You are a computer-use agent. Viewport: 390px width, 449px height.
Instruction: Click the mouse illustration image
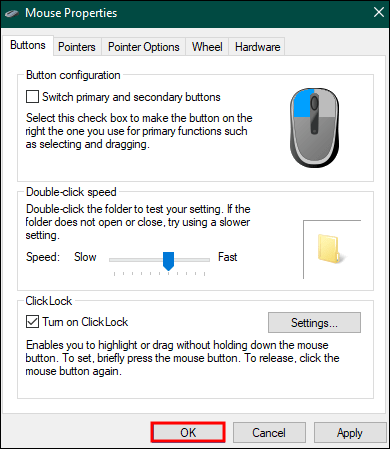[x=315, y=128]
